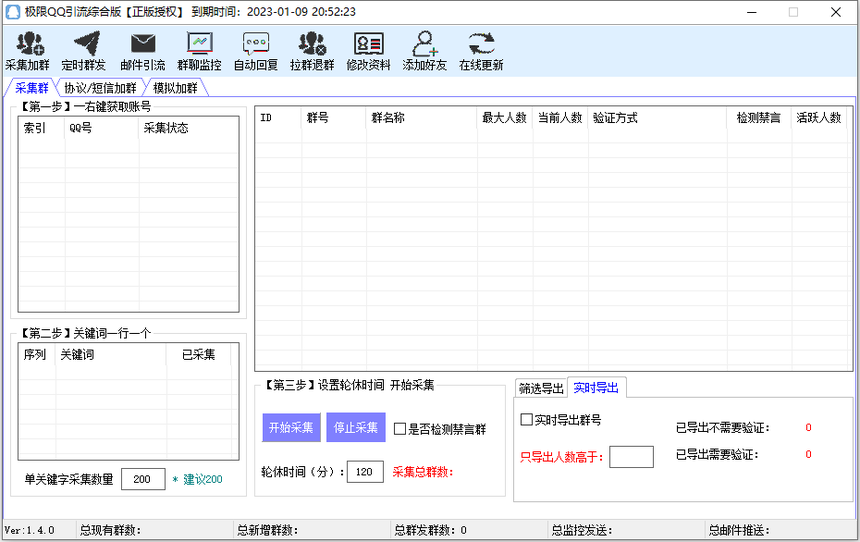Click the 已采集 column header

pos(199,355)
